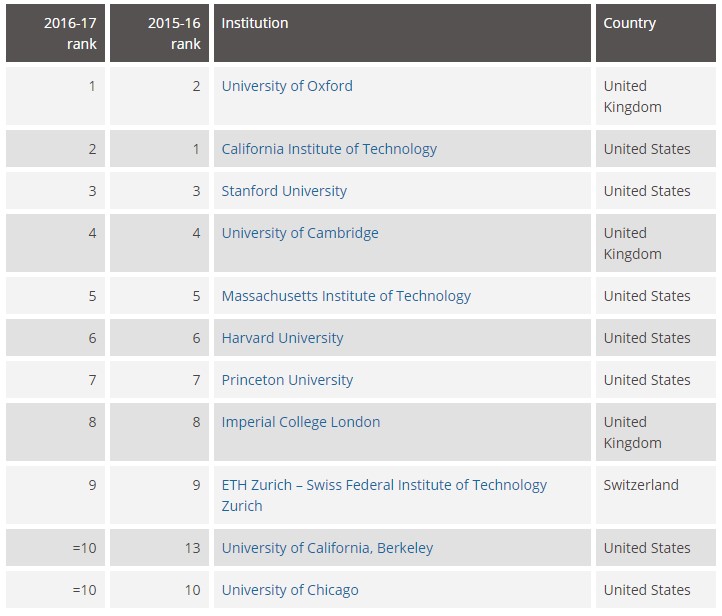
Task: Open the Stanford University link
Action: coord(284,191)
